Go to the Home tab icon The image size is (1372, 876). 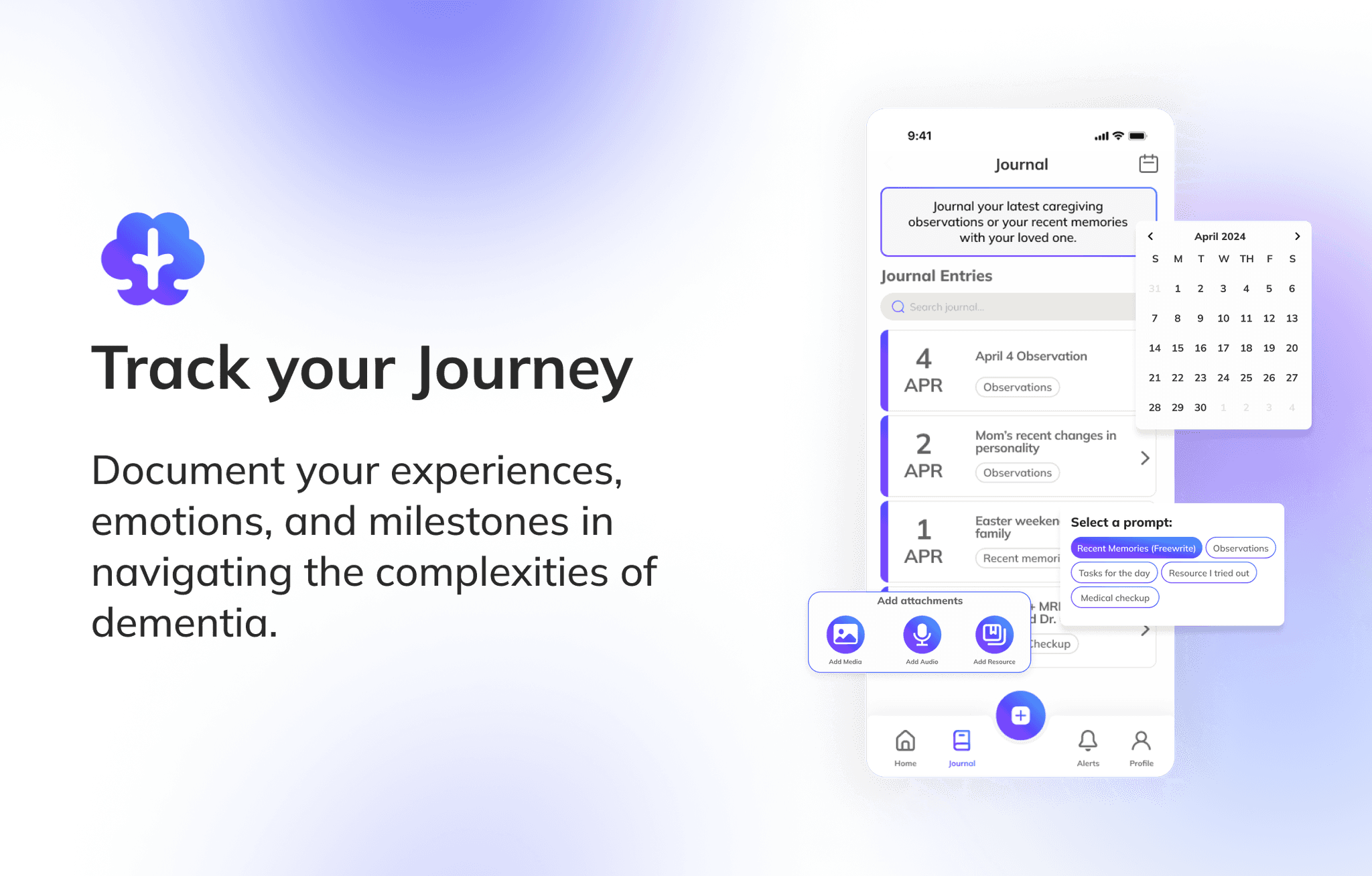905,741
